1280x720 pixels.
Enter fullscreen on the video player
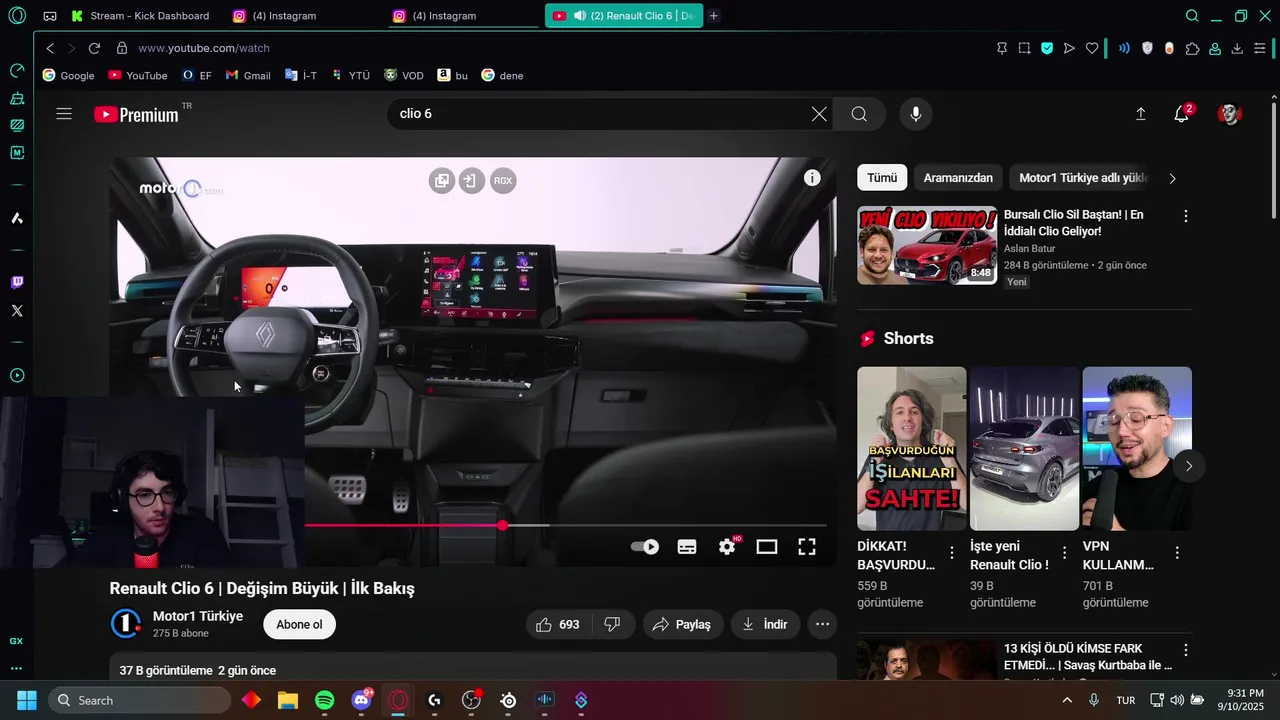[x=807, y=547]
